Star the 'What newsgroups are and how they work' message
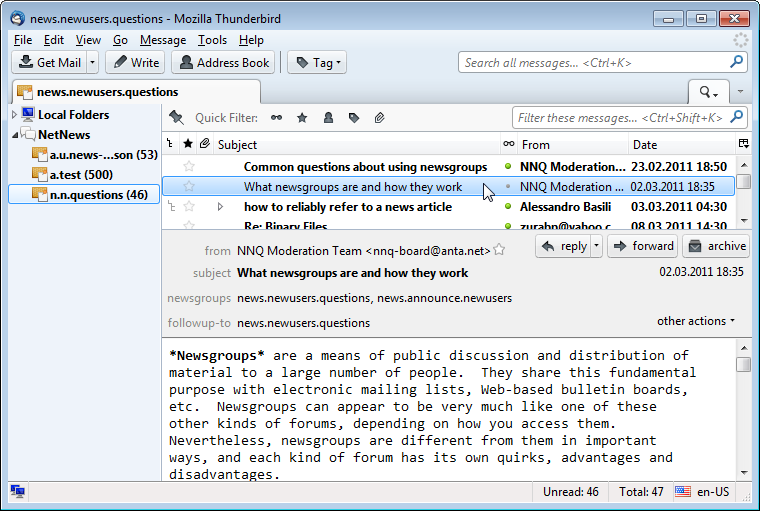The height and width of the screenshot is (511, 760). pos(188,186)
